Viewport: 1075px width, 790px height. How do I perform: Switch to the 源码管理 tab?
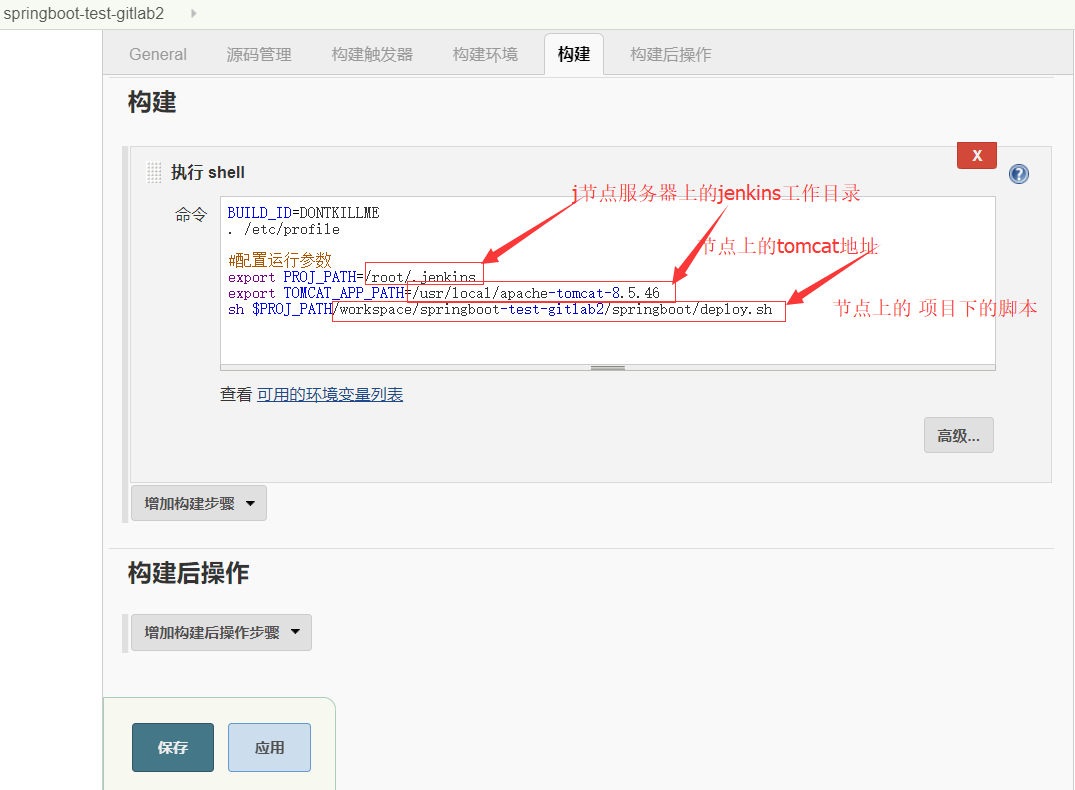[259, 54]
